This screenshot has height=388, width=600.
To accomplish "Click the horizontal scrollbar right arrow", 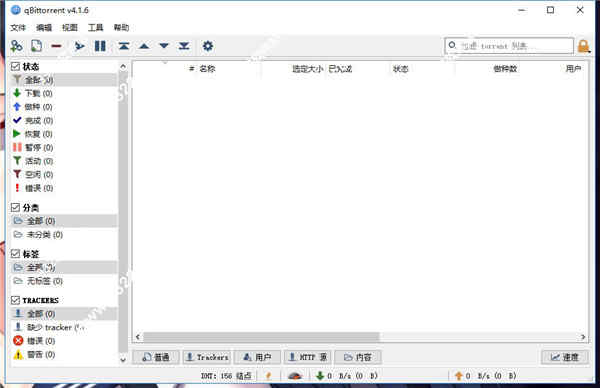I will click(583, 337).
